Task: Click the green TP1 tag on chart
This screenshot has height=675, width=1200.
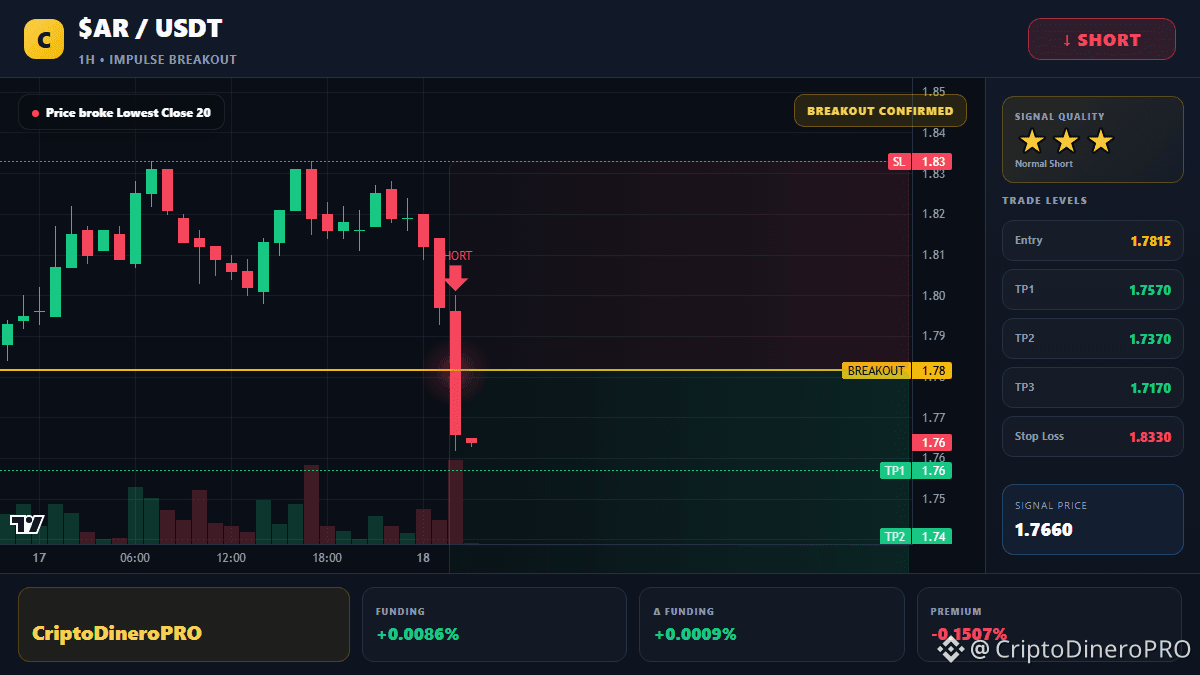Action: click(895, 471)
